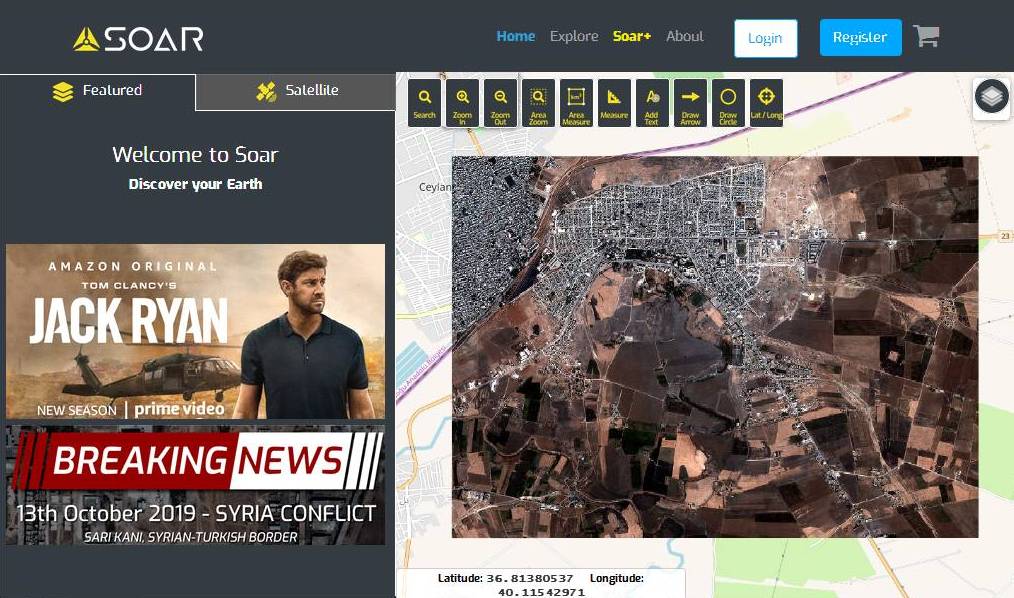1014x598 pixels.
Task: Choose the Measure ruler tool
Action: click(615, 103)
